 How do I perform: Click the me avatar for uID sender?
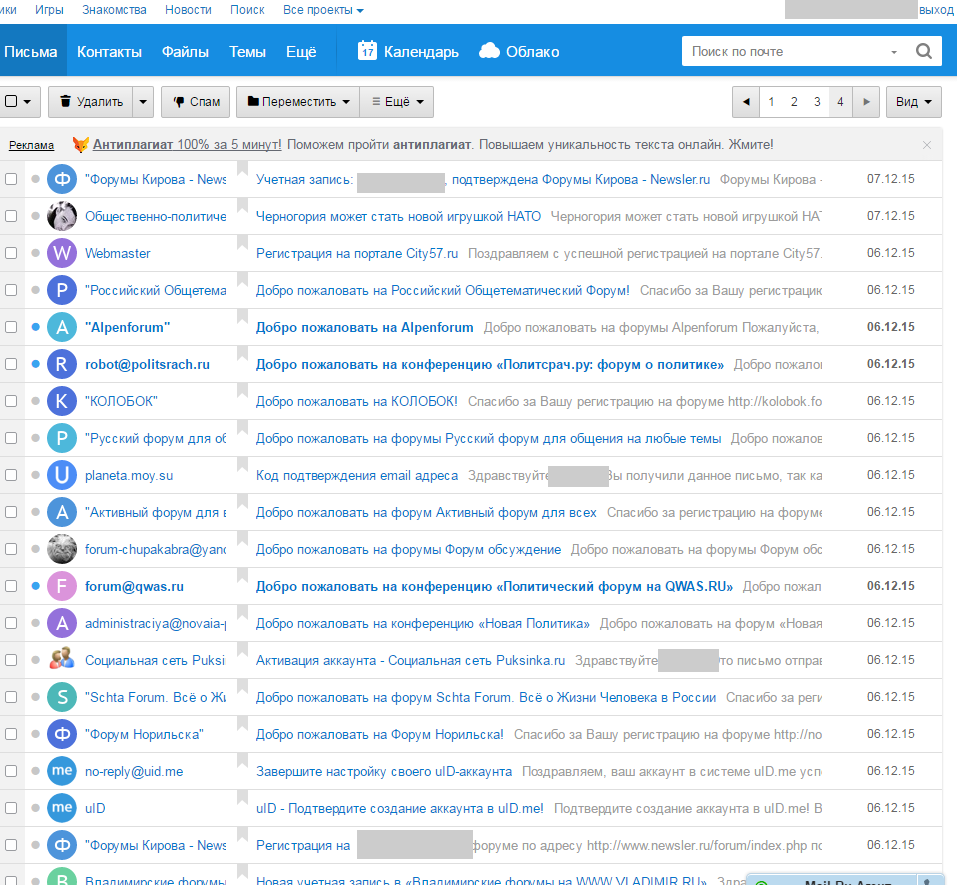(x=62, y=808)
